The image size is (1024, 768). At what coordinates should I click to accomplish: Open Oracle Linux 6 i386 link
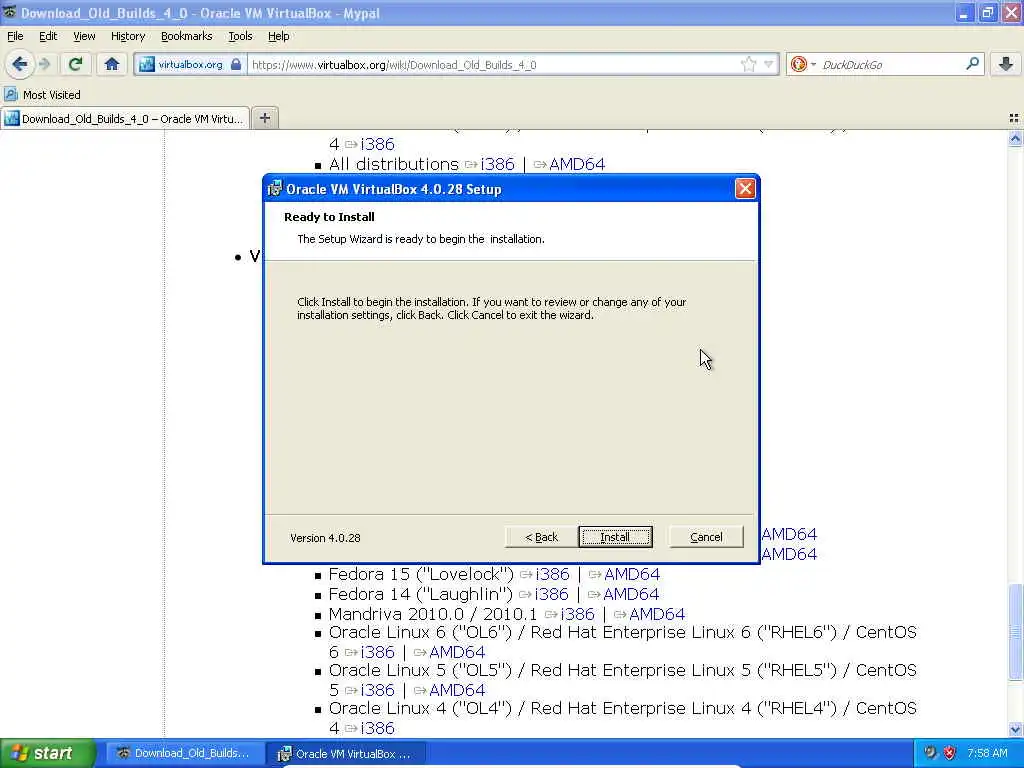377,652
